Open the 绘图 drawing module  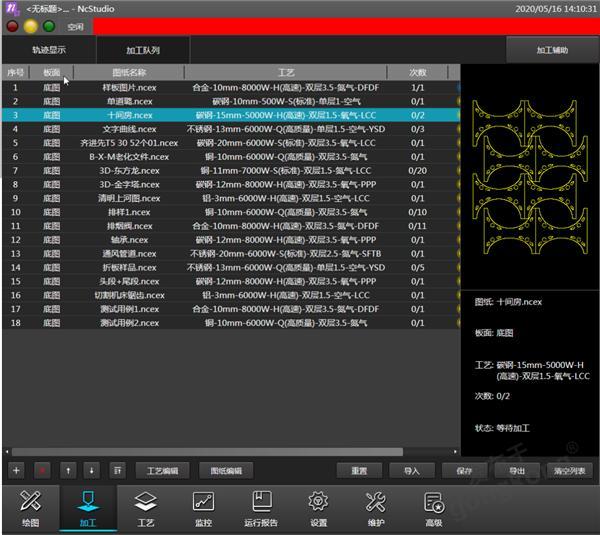30,508
